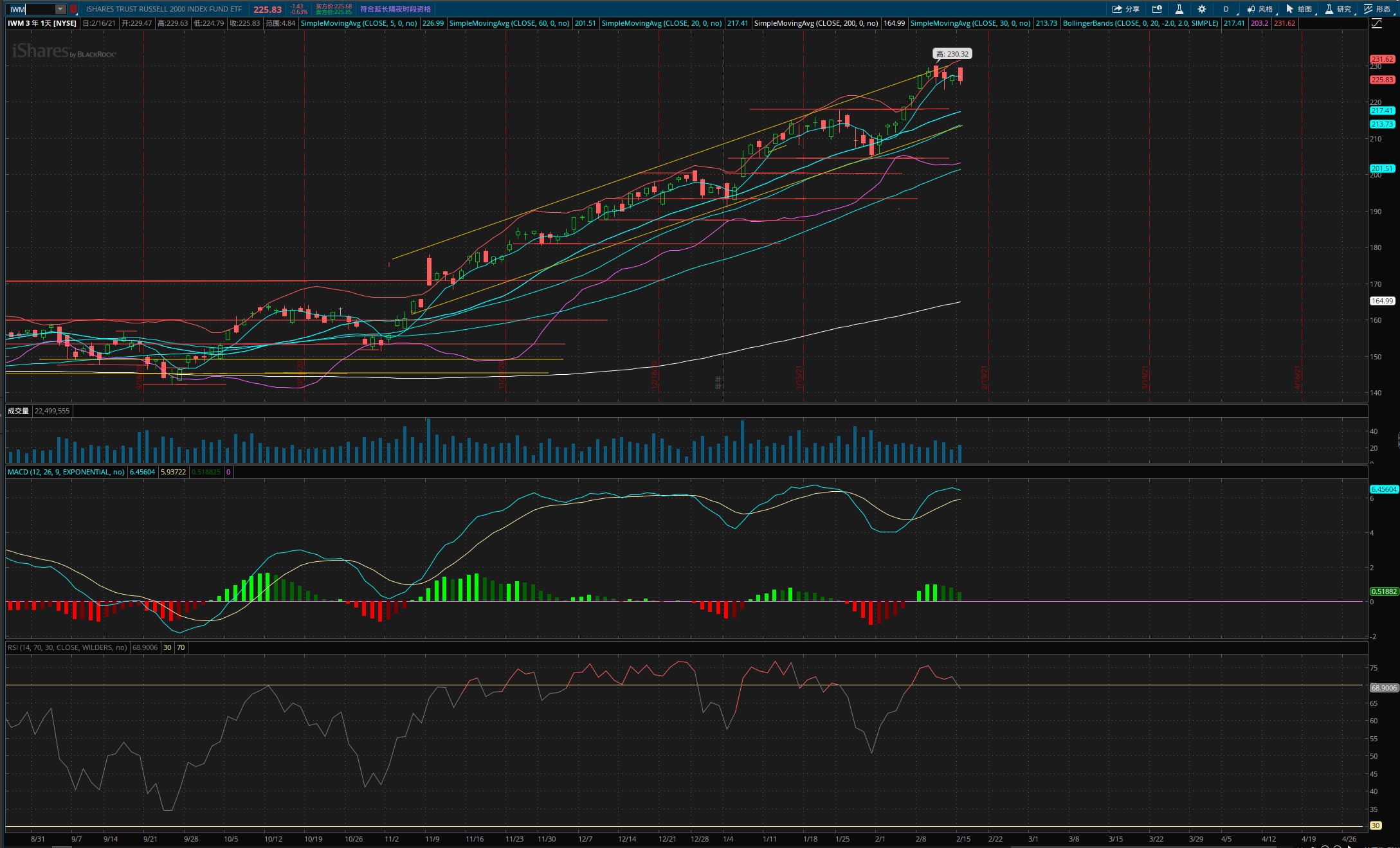
Task: Select SimpleMovingAvg (CLOSE, 60, 0, no) label
Action: (x=509, y=23)
